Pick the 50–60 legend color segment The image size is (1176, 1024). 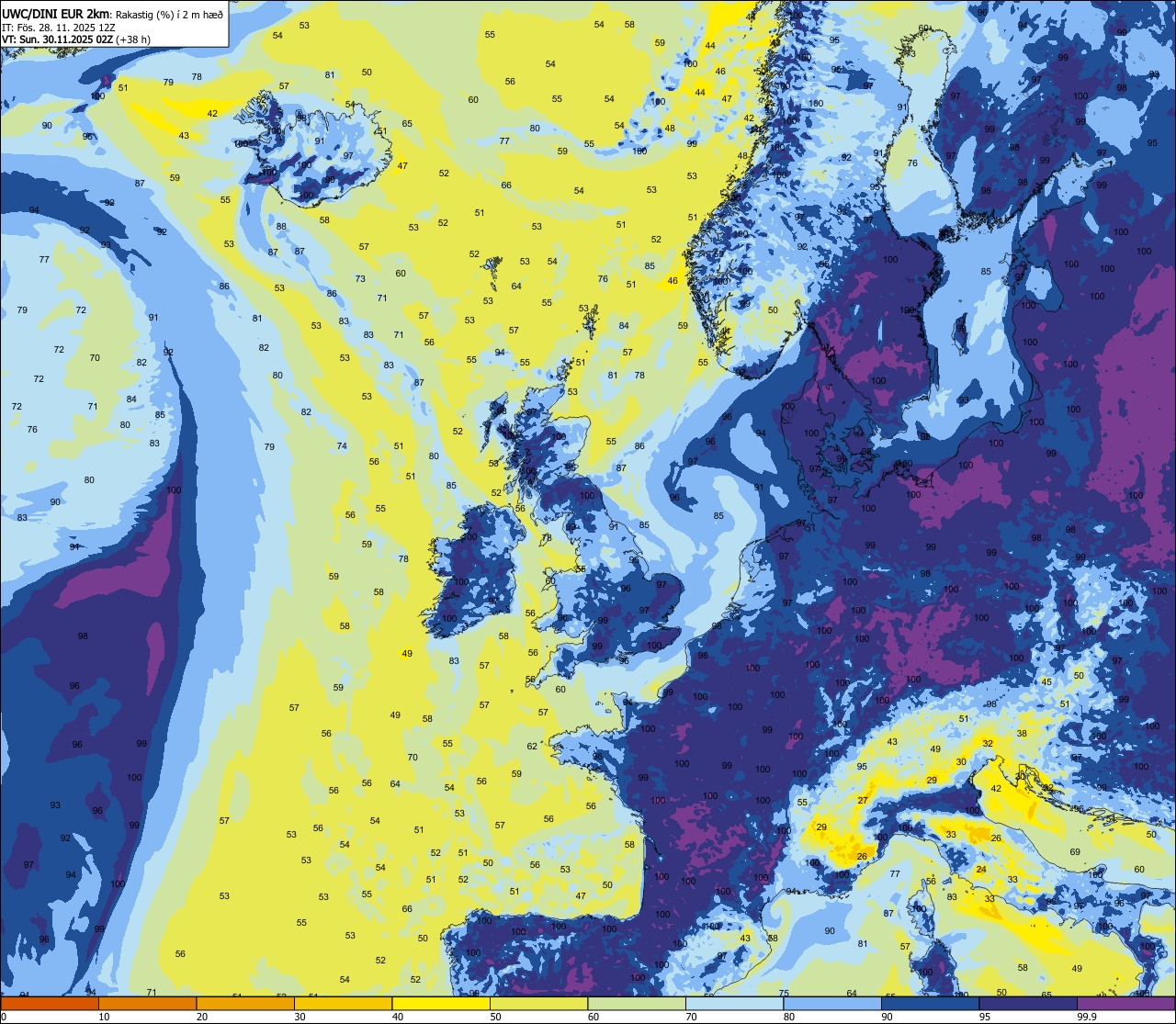click(539, 1003)
